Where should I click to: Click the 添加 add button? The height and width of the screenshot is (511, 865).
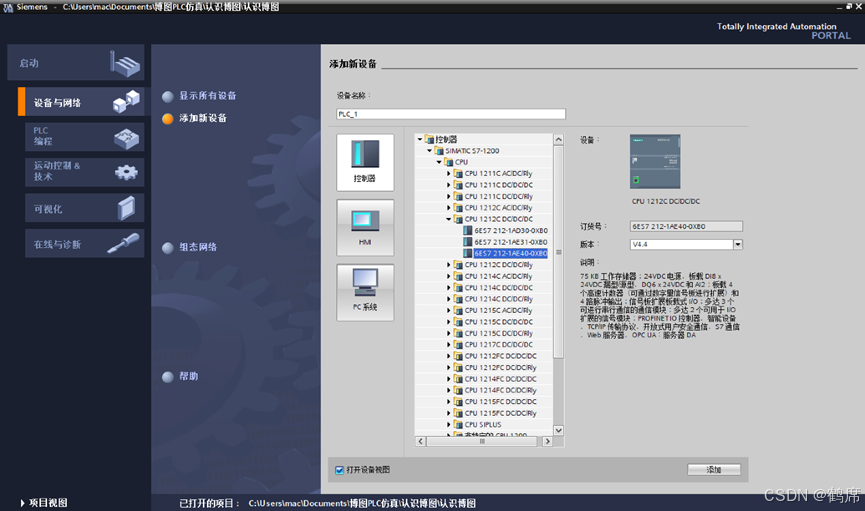click(714, 470)
